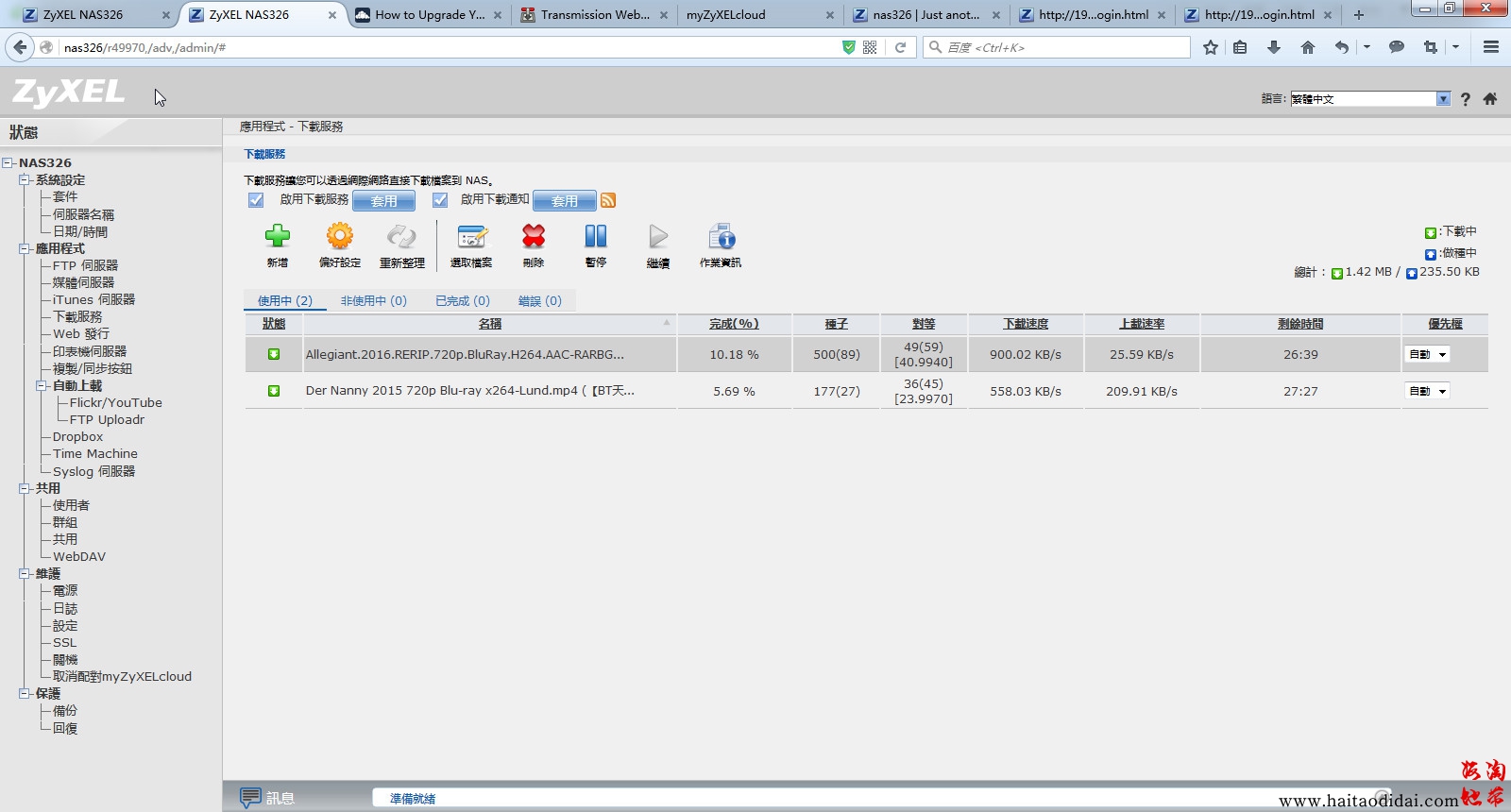Open priority dropdown for Allegiant download

[x=1427, y=355]
